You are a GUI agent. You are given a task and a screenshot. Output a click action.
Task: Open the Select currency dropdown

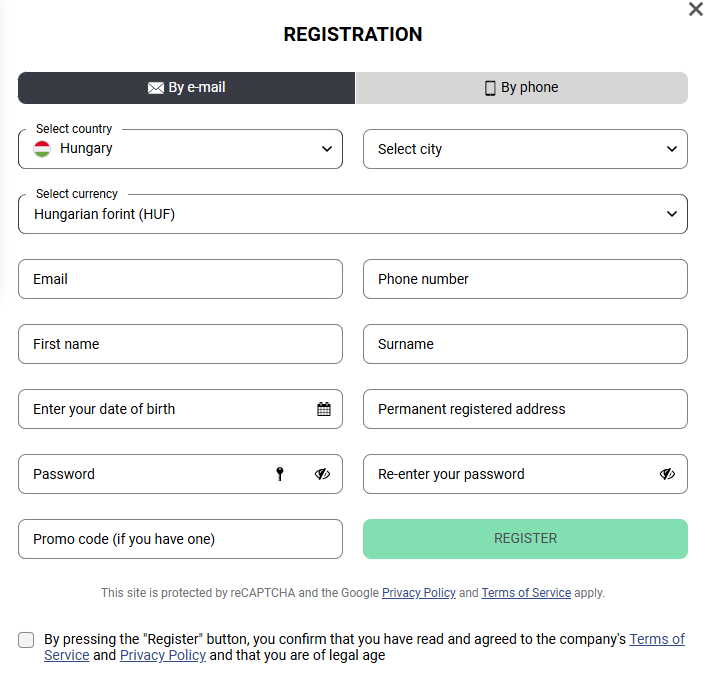(353, 214)
